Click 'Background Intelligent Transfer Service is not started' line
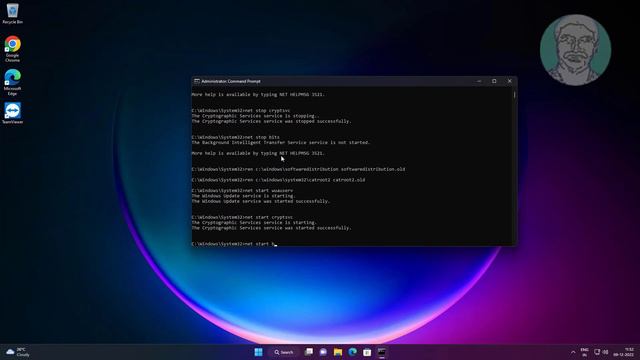Viewport: 640px width, 360px height. [281, 143]
